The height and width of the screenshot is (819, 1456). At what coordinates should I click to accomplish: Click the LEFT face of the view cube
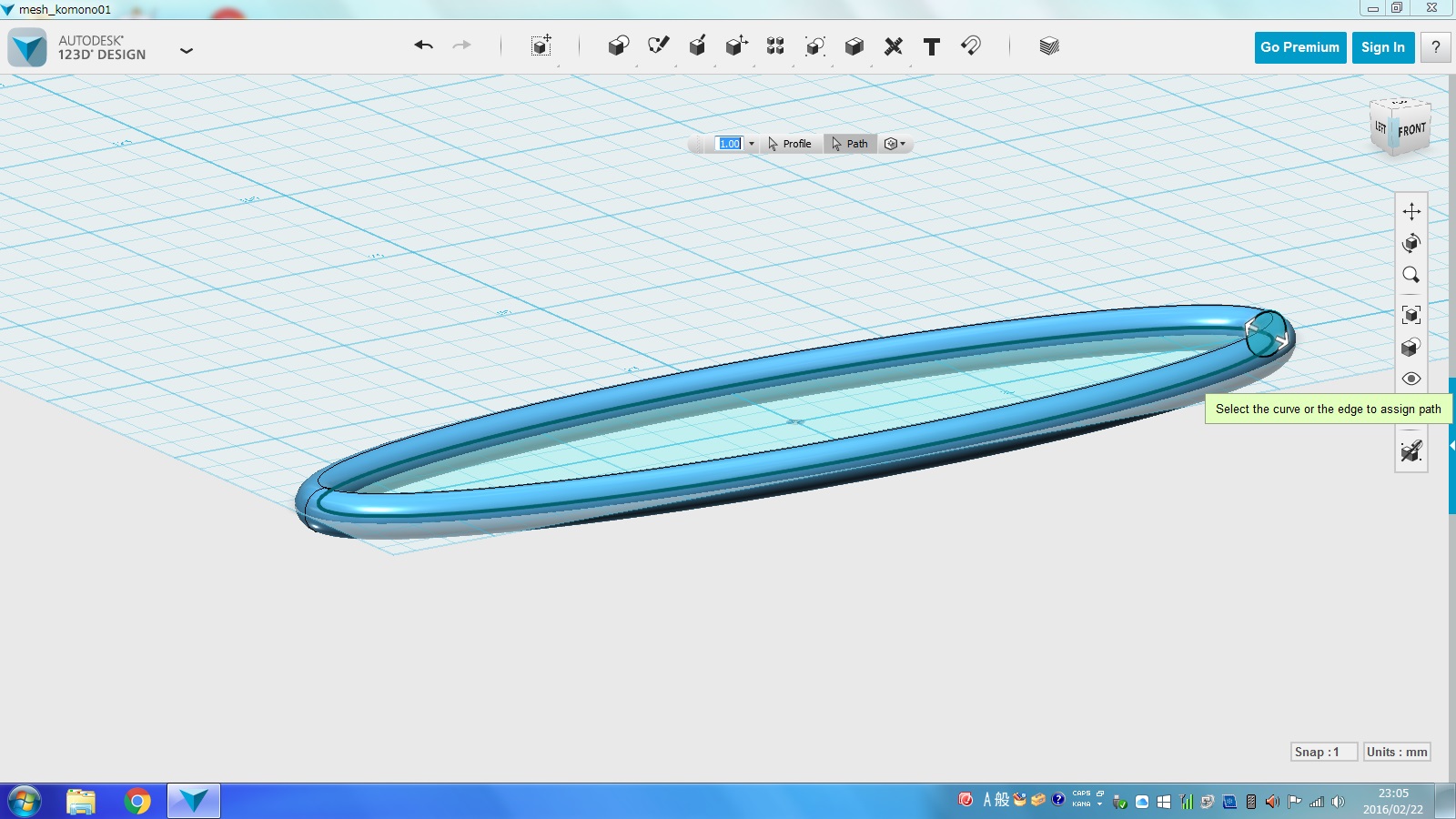coord(1381,127)
